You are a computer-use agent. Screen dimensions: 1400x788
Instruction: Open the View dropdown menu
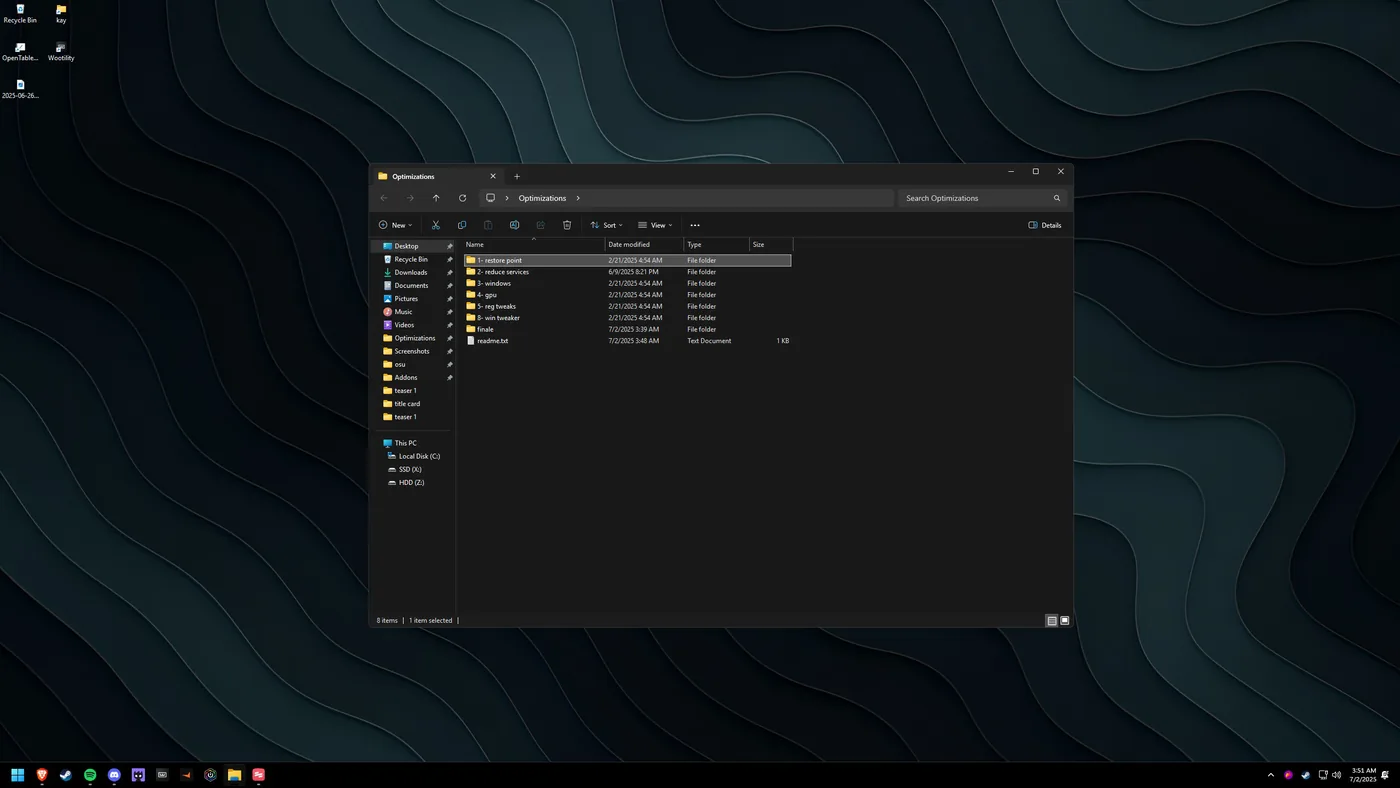click(655, 225)
